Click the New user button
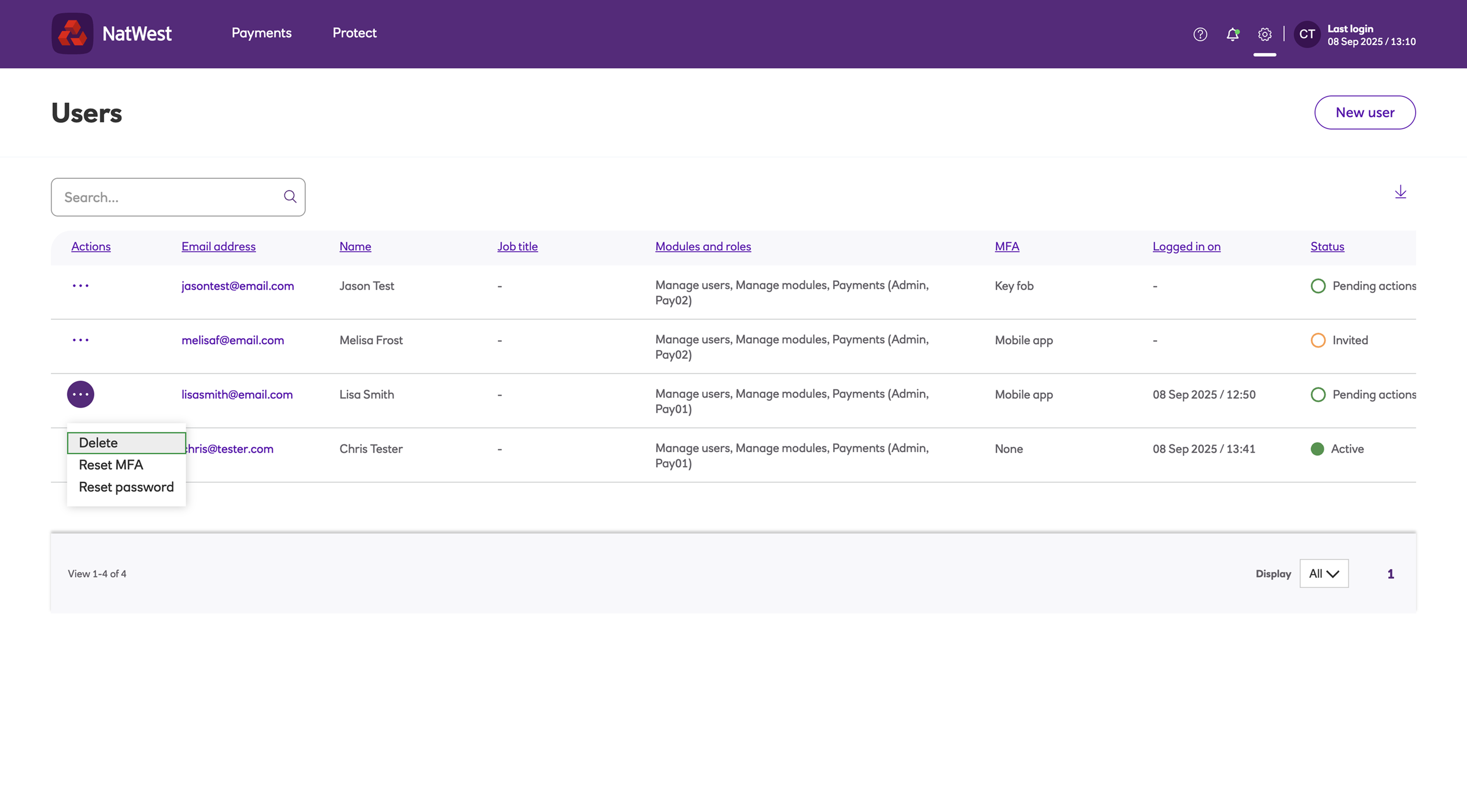1467x812 pixels. pos(1365,112)
